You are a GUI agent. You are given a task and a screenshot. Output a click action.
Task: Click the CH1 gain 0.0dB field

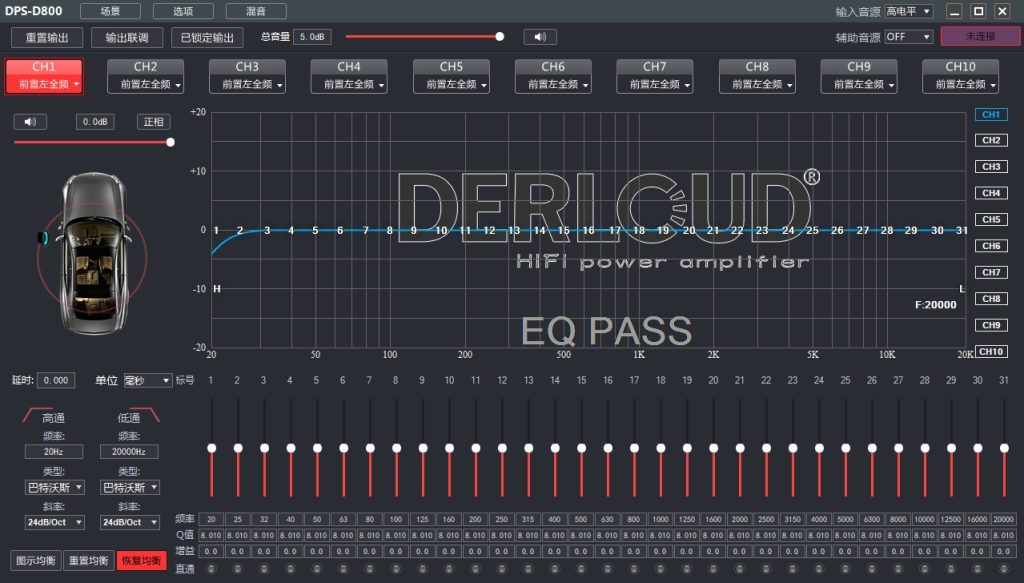95,121
